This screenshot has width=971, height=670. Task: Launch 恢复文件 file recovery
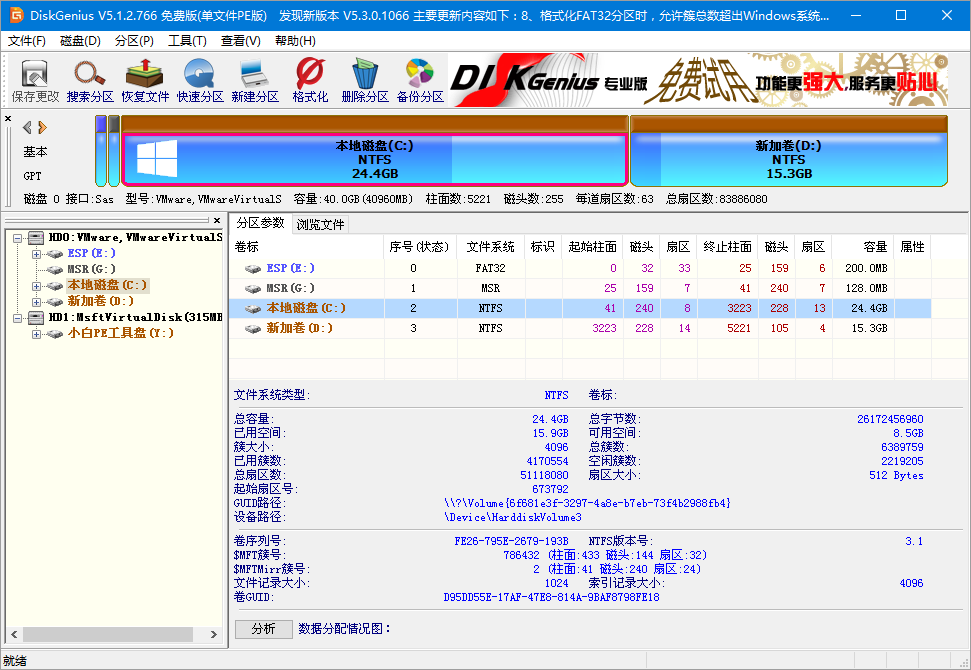pyautogui.click(x=146, y=78)
